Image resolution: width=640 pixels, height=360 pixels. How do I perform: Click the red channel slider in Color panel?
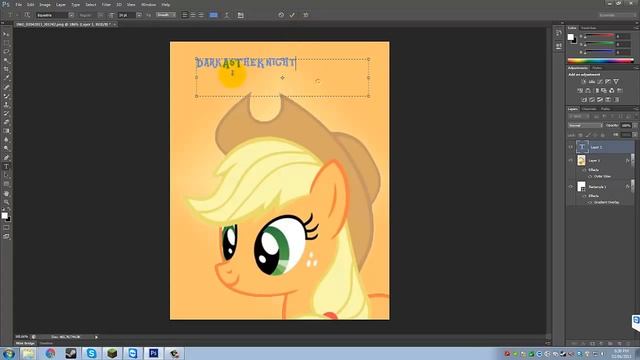tap(599, 36)
